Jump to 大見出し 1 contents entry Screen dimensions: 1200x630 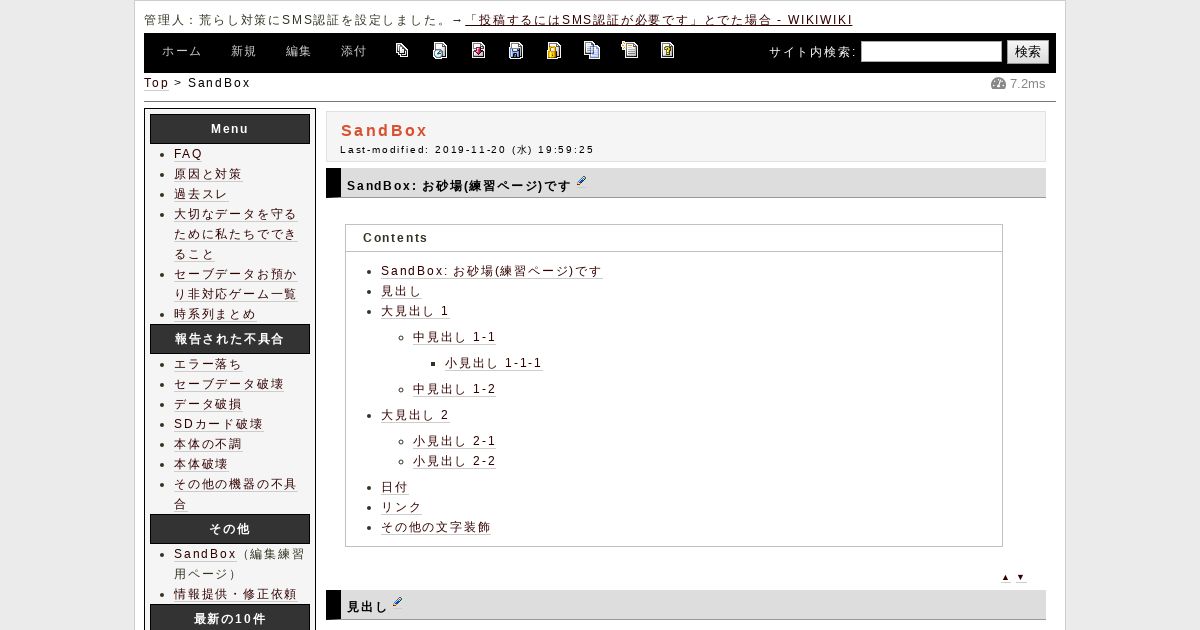(415, 311)
